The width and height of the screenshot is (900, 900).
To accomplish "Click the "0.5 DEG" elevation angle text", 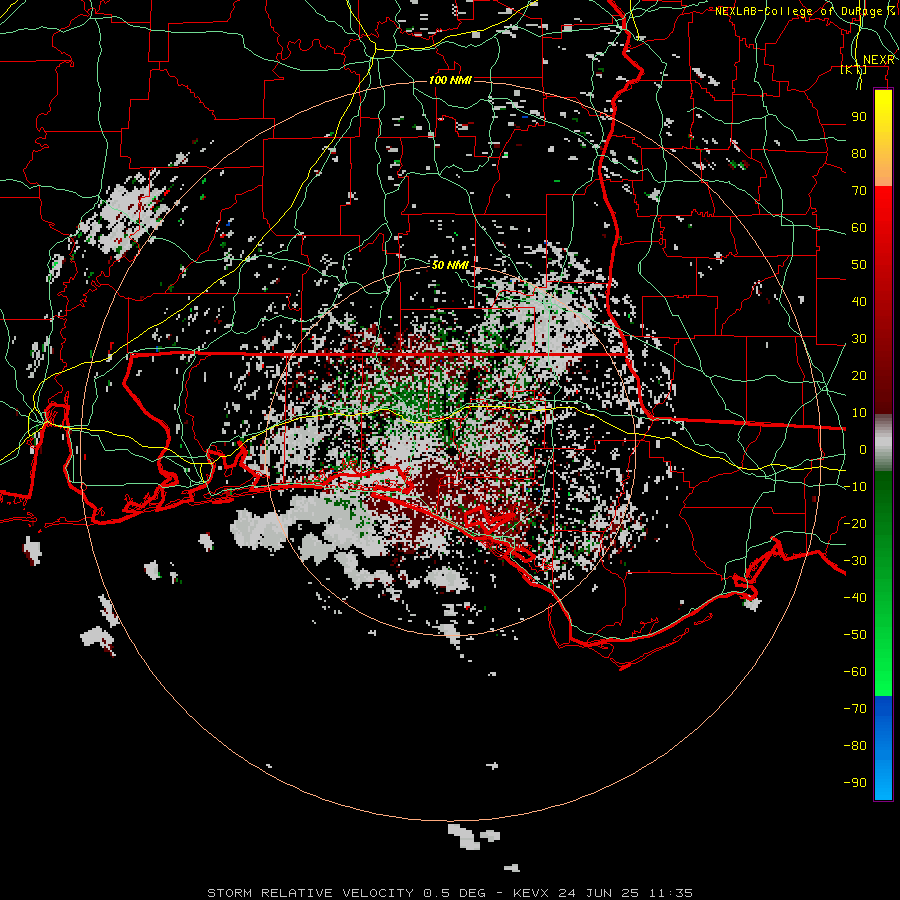I will click(455, 893).
